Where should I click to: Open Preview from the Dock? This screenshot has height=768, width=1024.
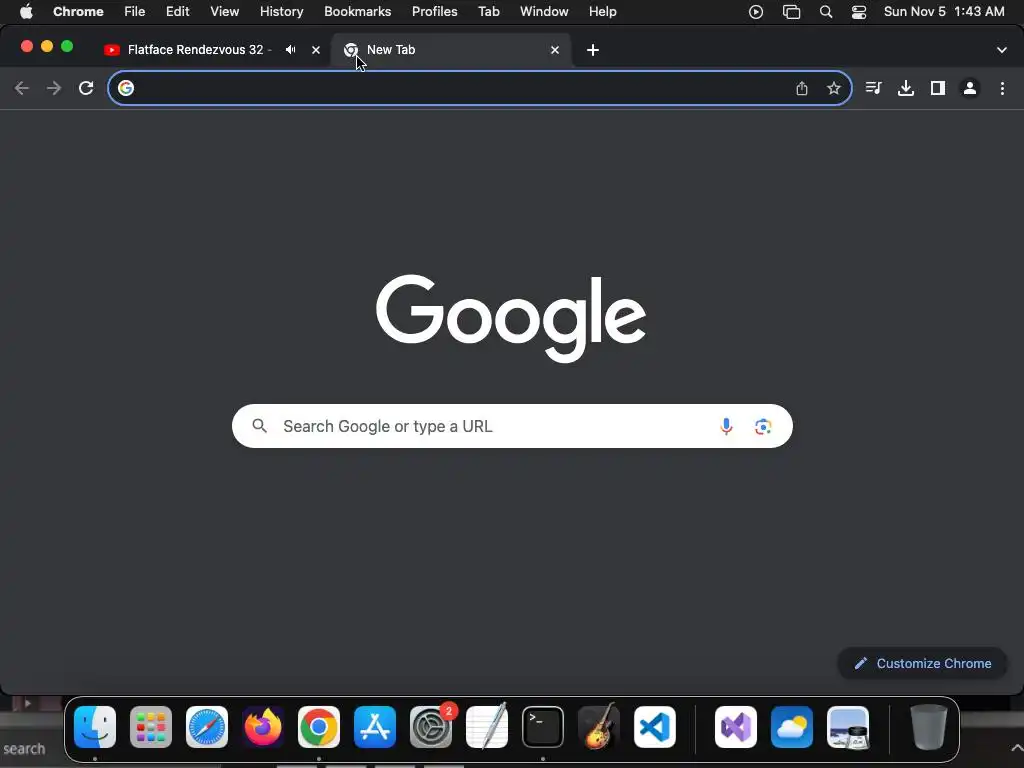pos(848,727)
